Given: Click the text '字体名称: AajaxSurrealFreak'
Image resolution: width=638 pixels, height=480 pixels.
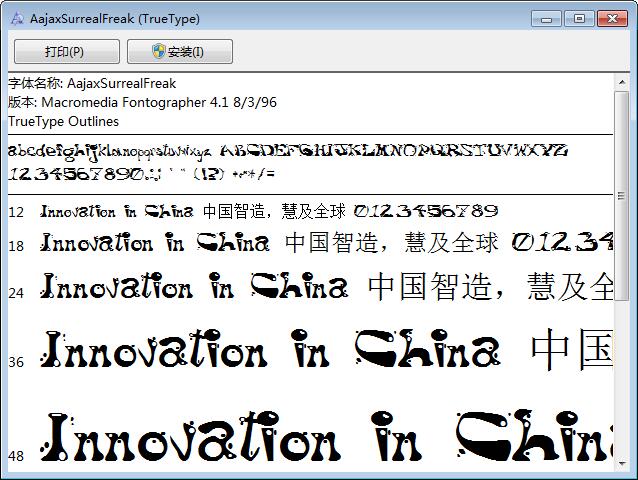Looking at the screenshot, I should pos(92,83).
